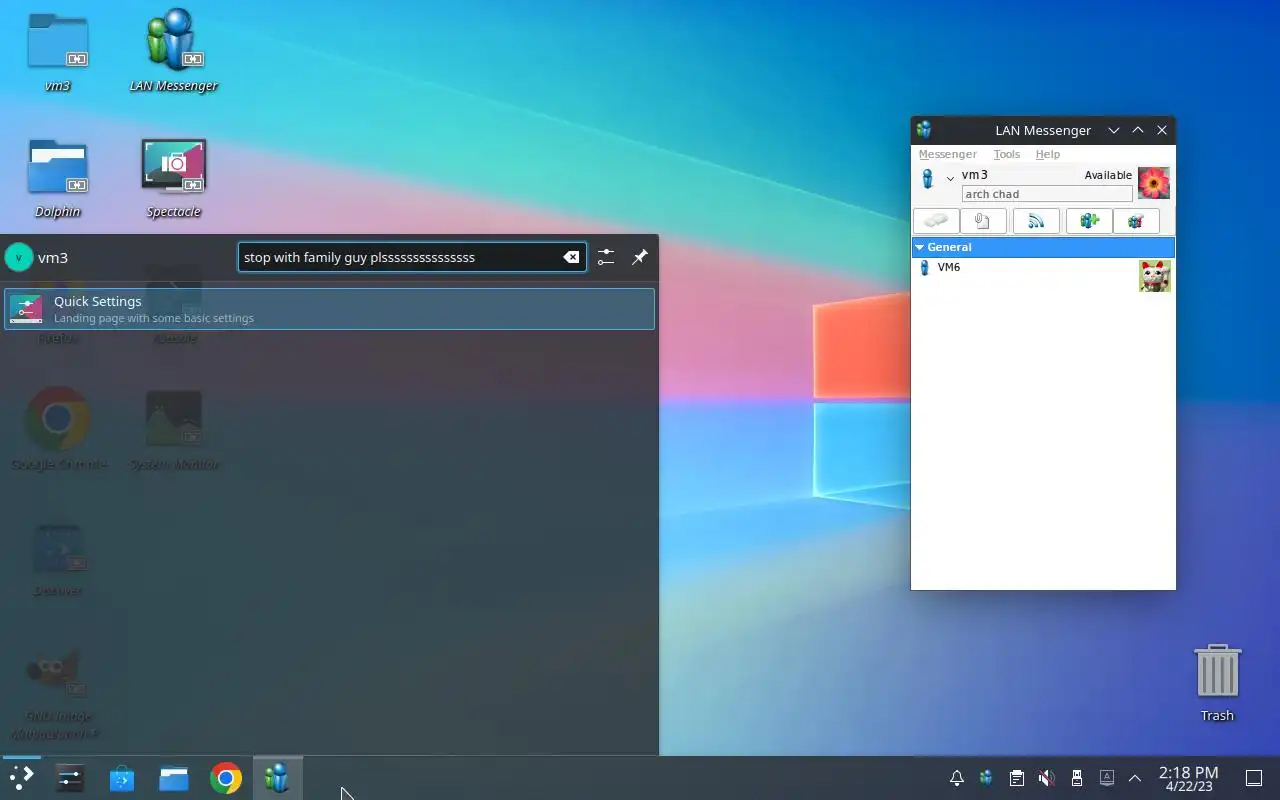Open the clipboard tray icon
The image size is (1280, 800).
pos(1016,778)
